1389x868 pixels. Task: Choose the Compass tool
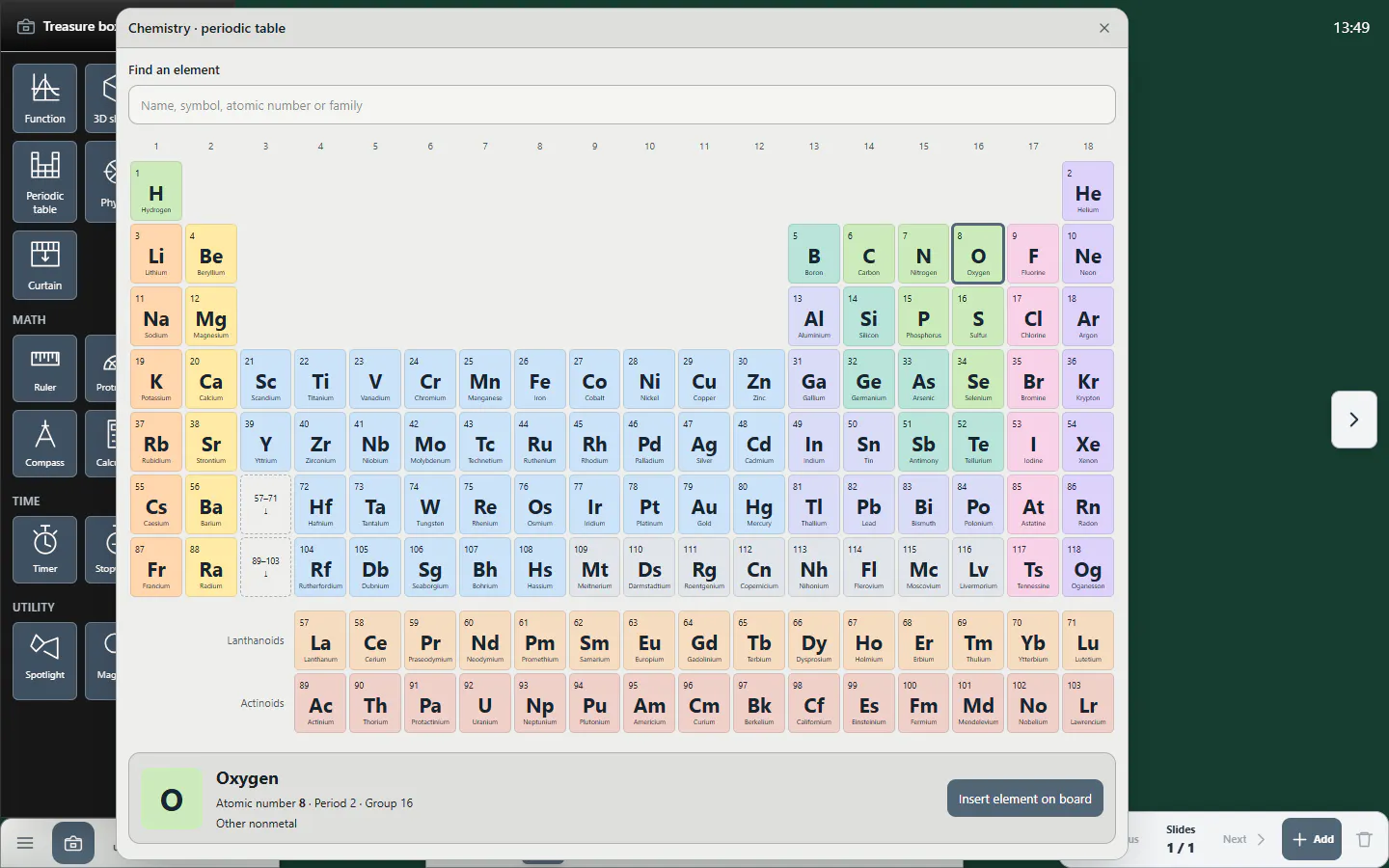click(x=45, y=444)
